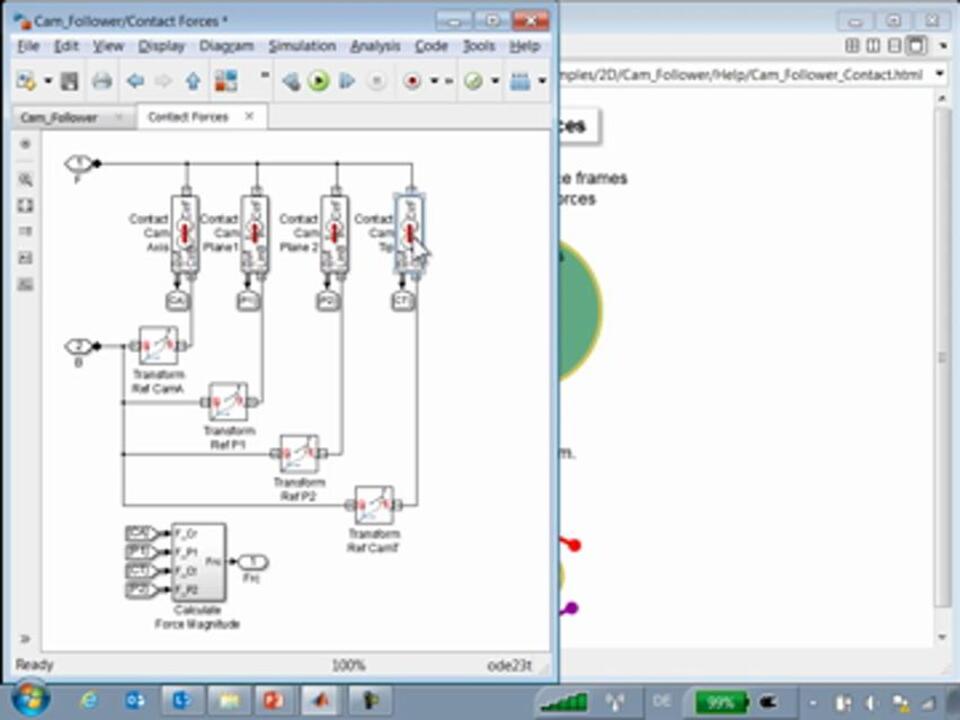Click the red Record button in the toolbar
The width and height of the screenshot is (960, 720).
point(412,82)
